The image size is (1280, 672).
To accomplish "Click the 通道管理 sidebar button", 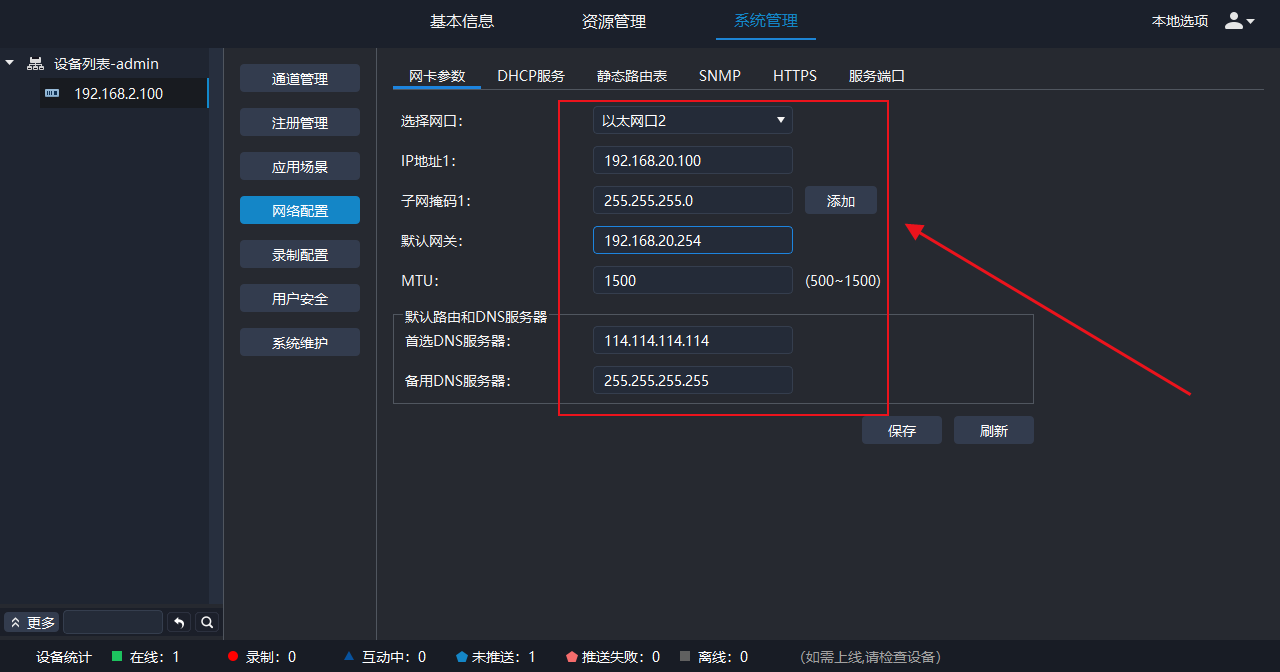I will point(300,78).
